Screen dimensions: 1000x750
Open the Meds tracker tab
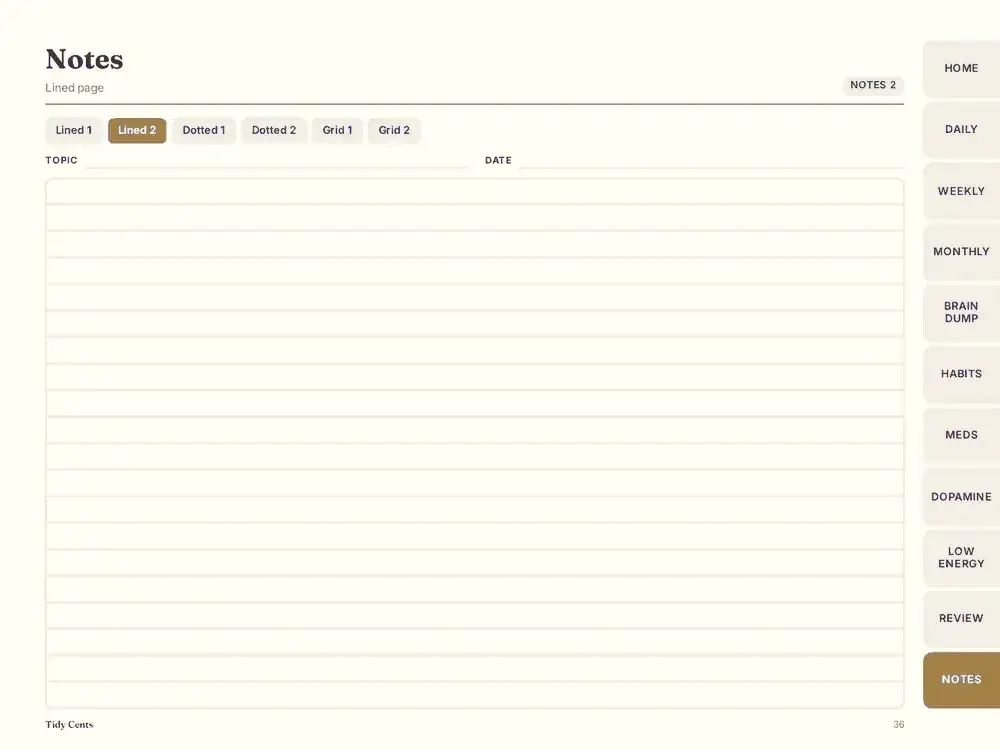pyautogui.click(x=961, y=435)
